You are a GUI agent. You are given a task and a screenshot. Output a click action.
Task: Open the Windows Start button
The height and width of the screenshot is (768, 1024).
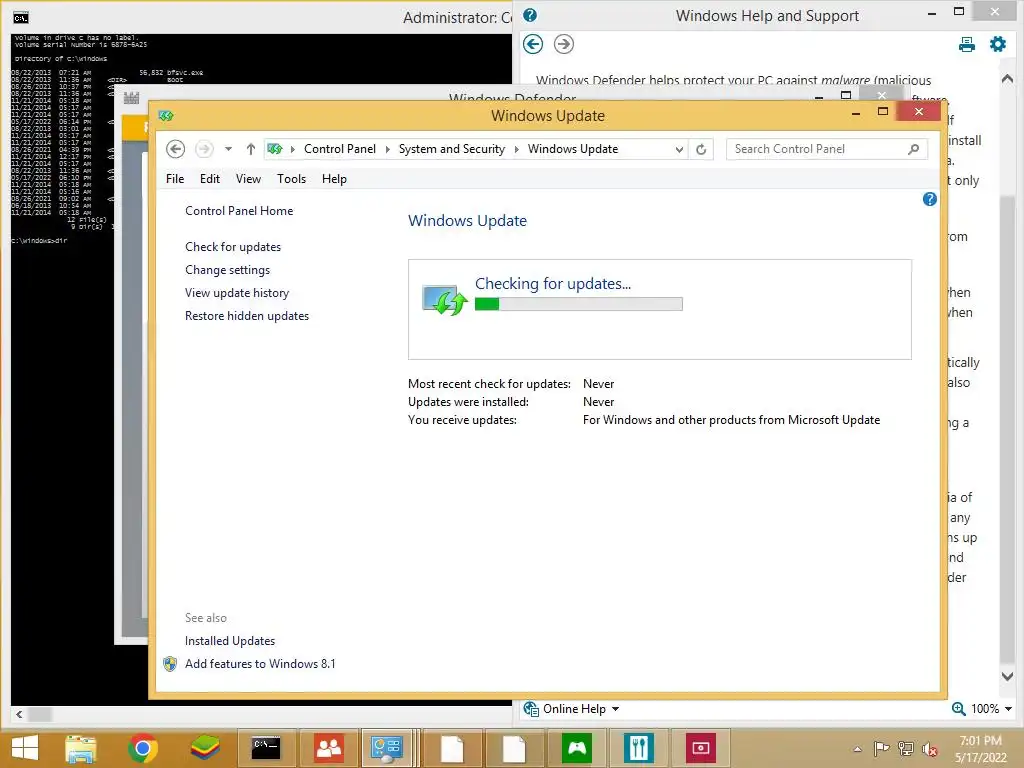click(25, 748)
